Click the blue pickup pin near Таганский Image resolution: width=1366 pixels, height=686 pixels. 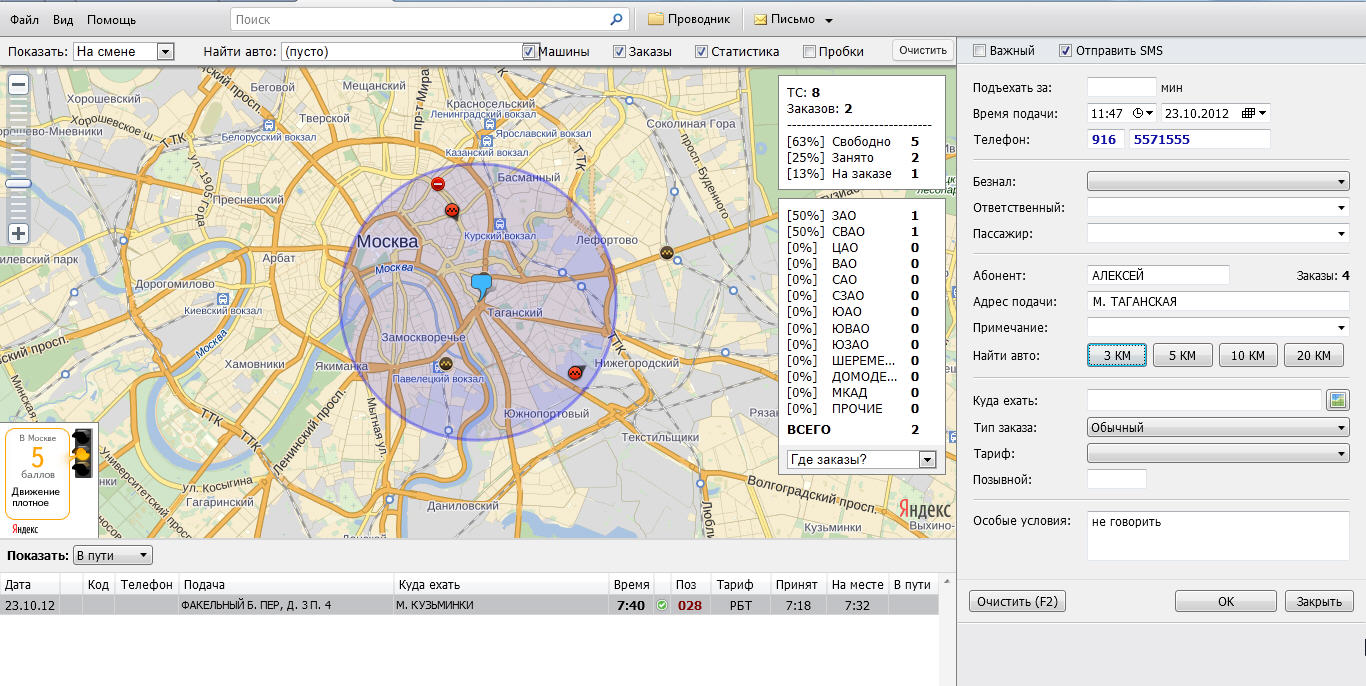[x=482, y=288]
